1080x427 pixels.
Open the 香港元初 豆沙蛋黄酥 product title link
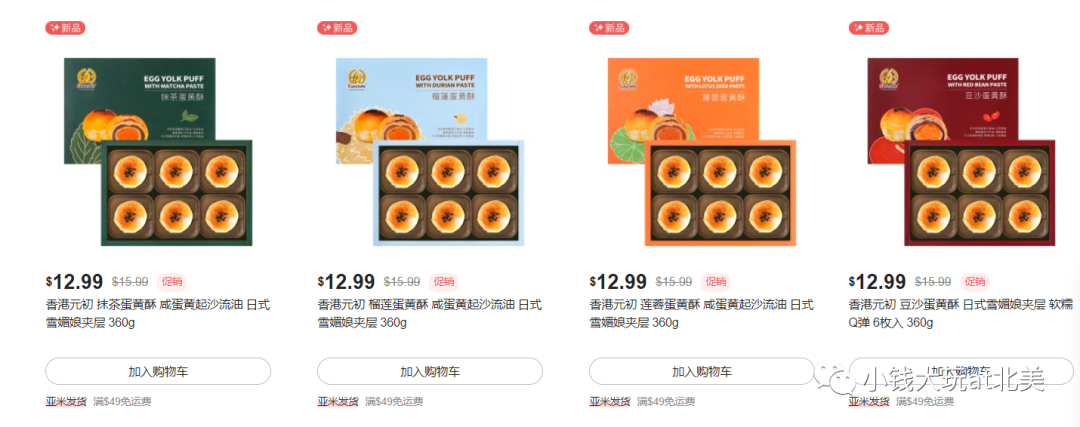click(961, 313)
